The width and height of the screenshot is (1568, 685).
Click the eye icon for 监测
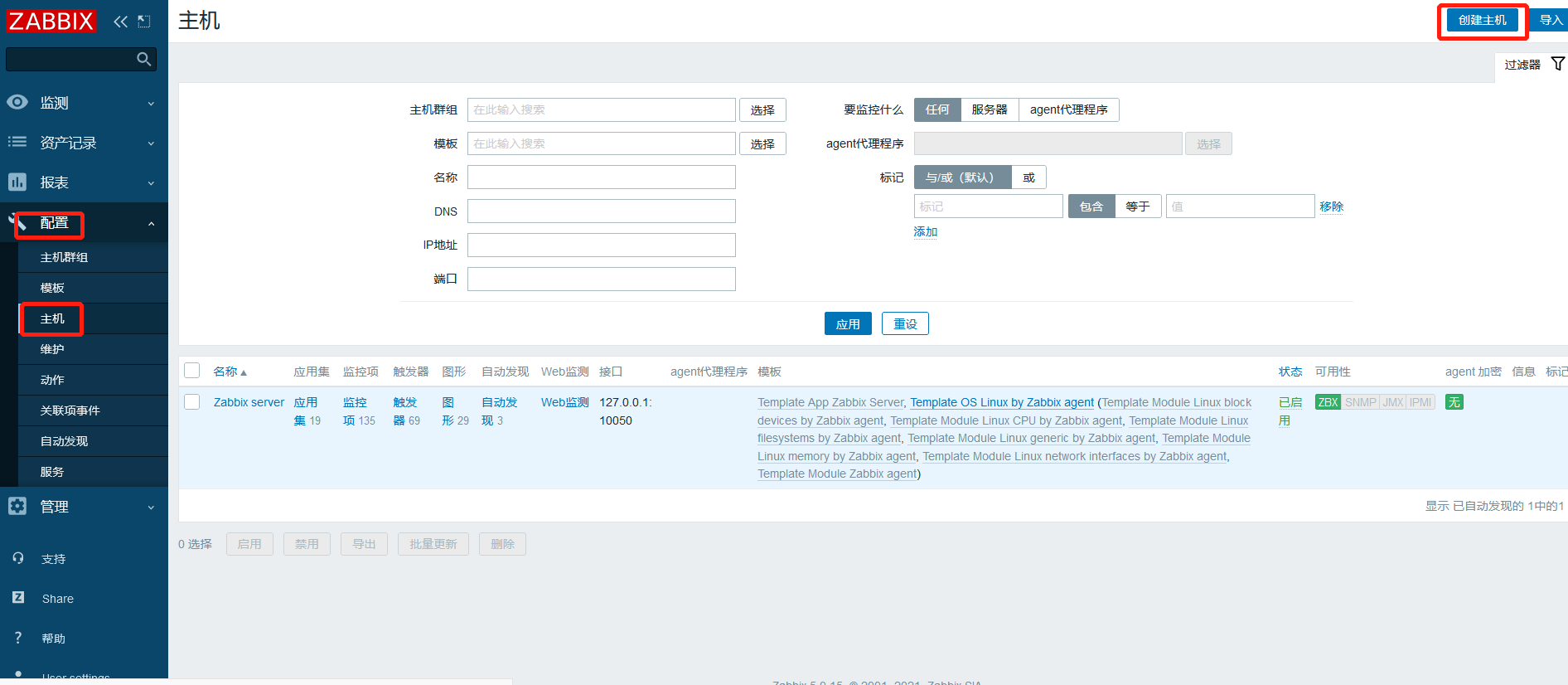(x=17, y=102)
